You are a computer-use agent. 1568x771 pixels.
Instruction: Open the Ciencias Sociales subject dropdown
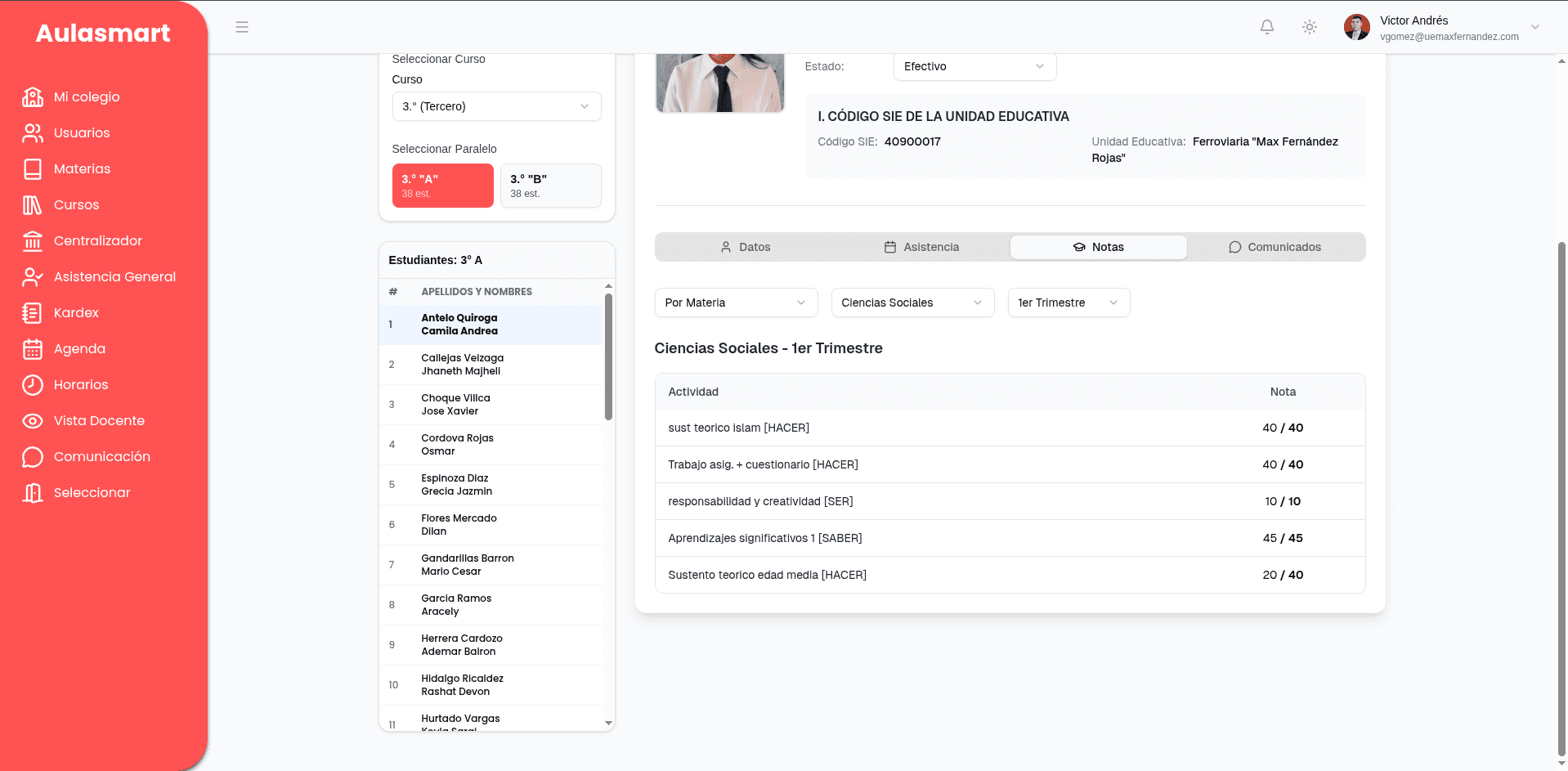coord(912,303)
